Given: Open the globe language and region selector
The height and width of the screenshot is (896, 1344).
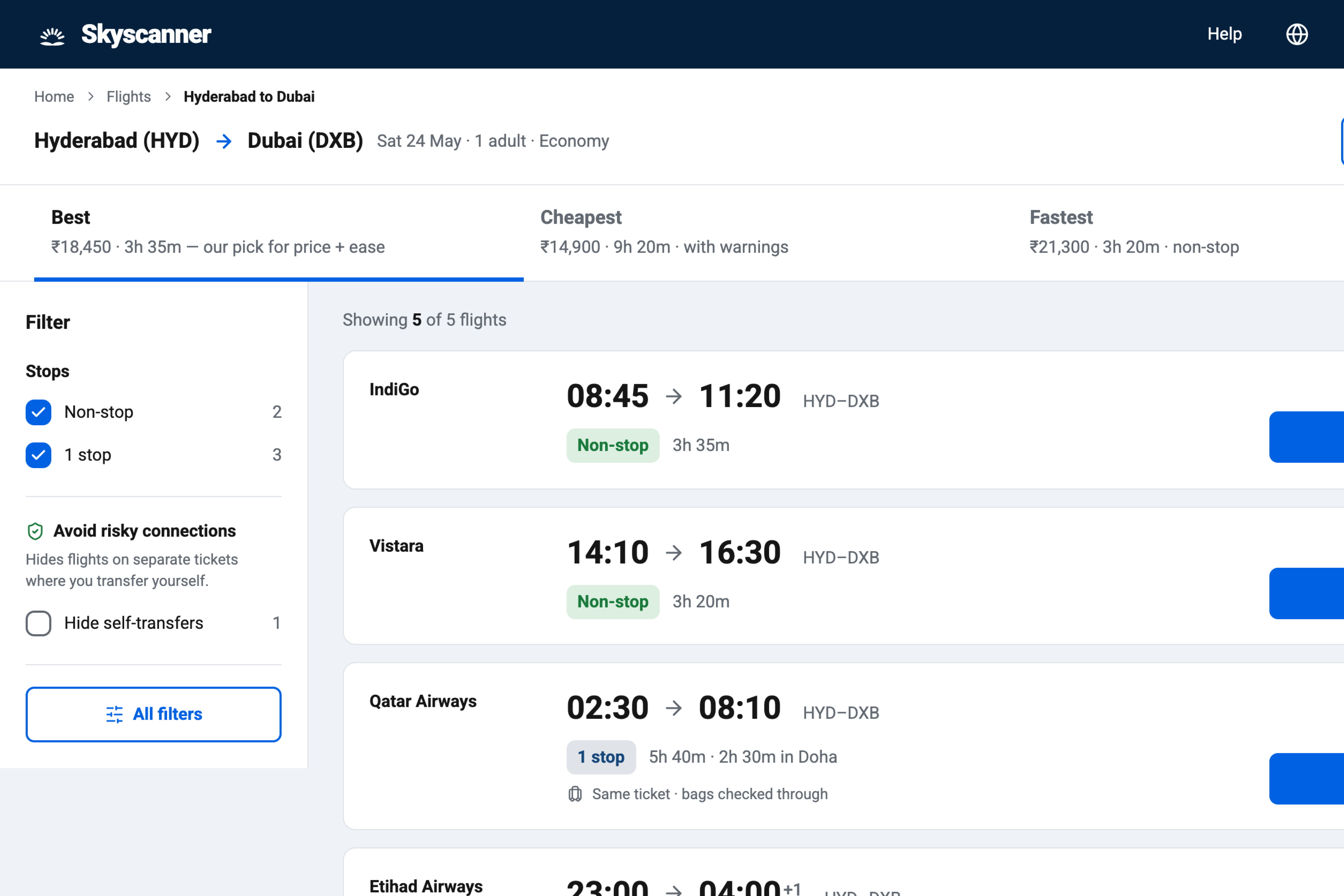Looking at the screenshot, I should pyautogui.click(x=1297, y=34).
